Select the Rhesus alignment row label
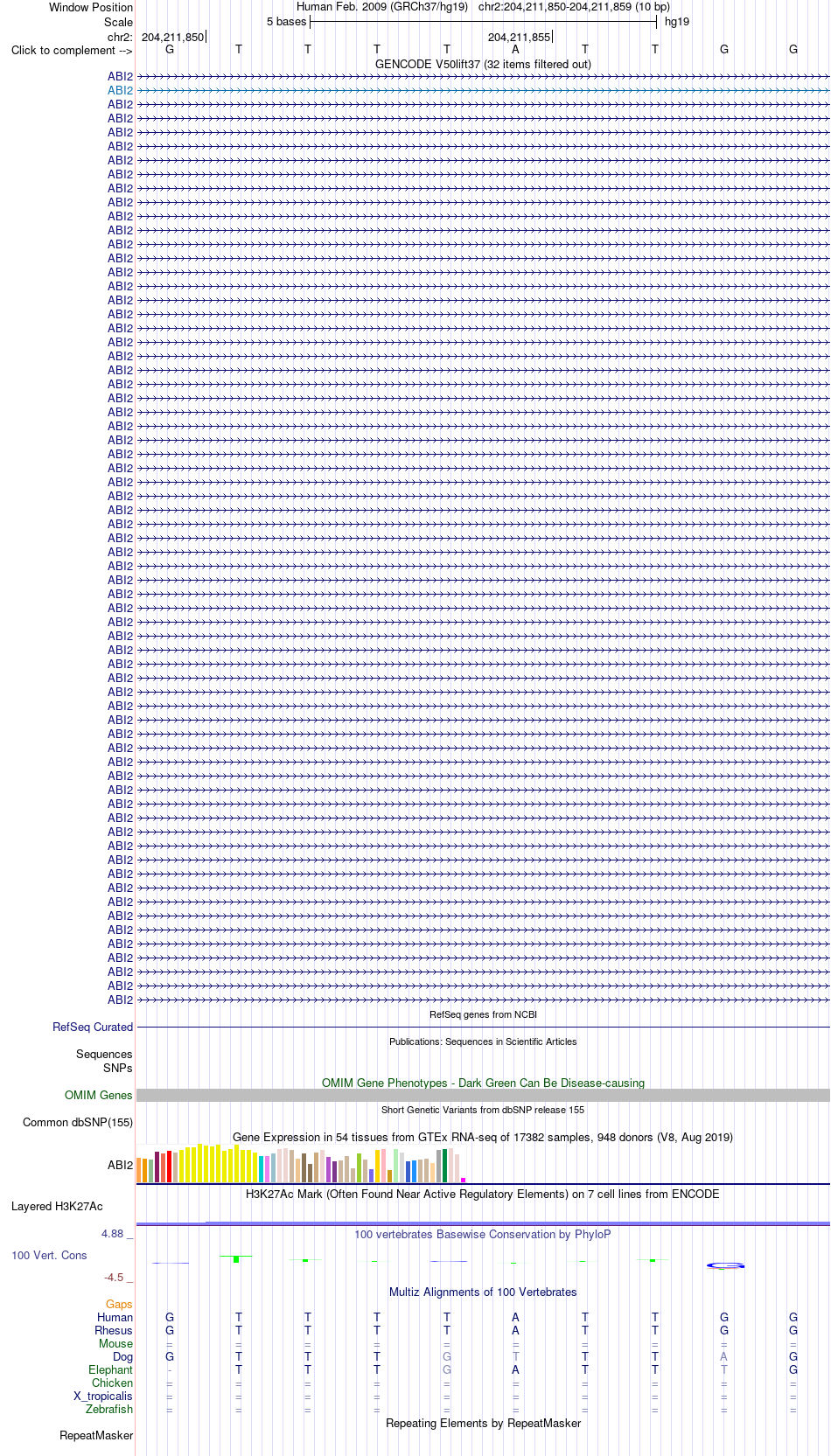831x1456 pixels. [114, 1330]
